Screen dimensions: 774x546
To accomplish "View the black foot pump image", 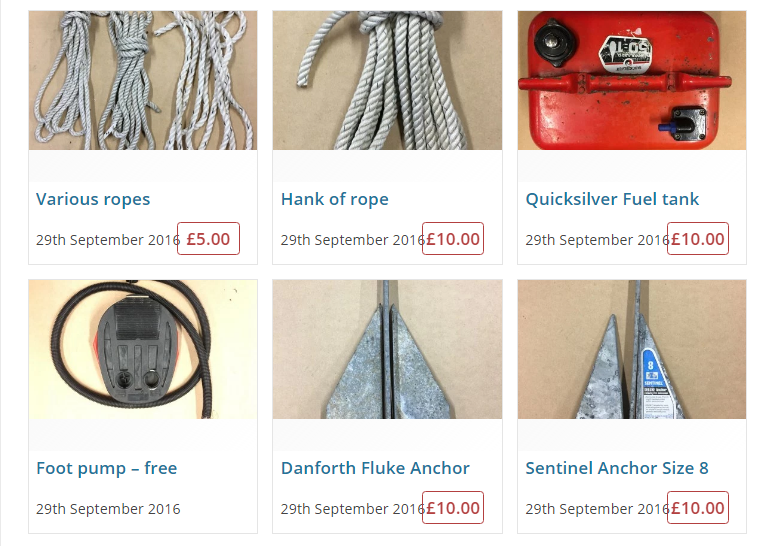I will [x=143, y=350].
